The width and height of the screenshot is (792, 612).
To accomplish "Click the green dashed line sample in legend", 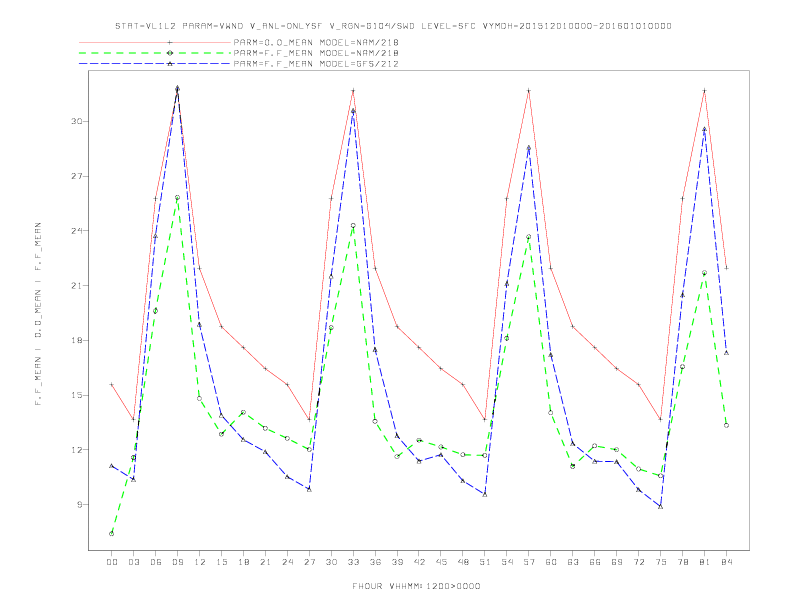I will [x=155, y=53].
